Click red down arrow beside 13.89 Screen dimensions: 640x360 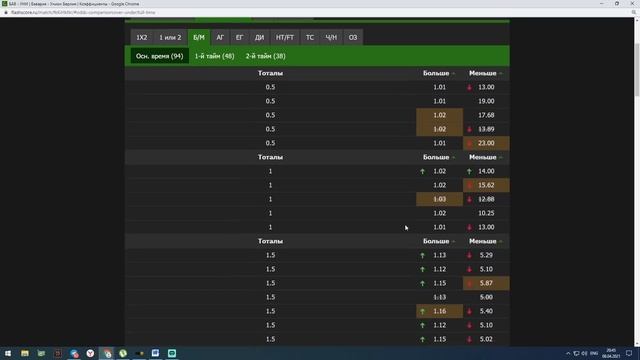(x=469, y=129)
